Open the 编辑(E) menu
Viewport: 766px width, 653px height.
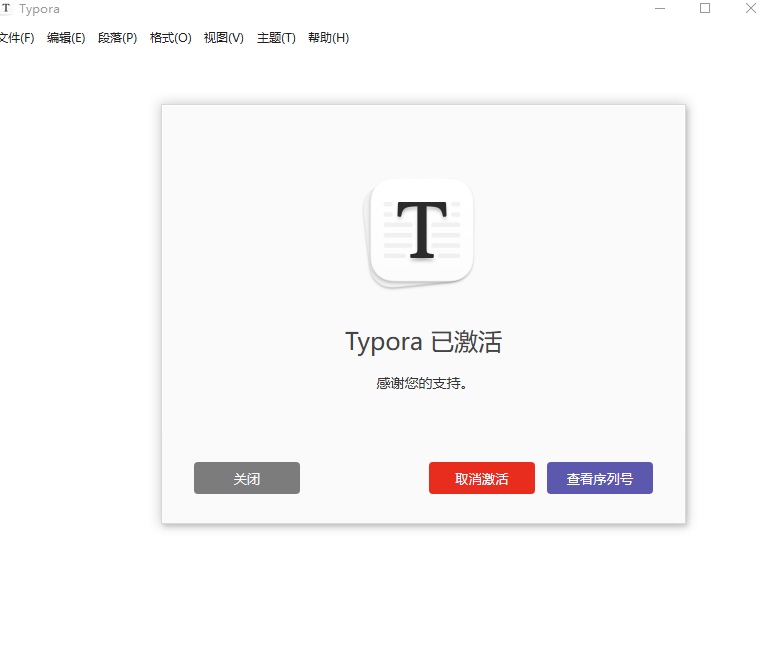coord(66,38)
